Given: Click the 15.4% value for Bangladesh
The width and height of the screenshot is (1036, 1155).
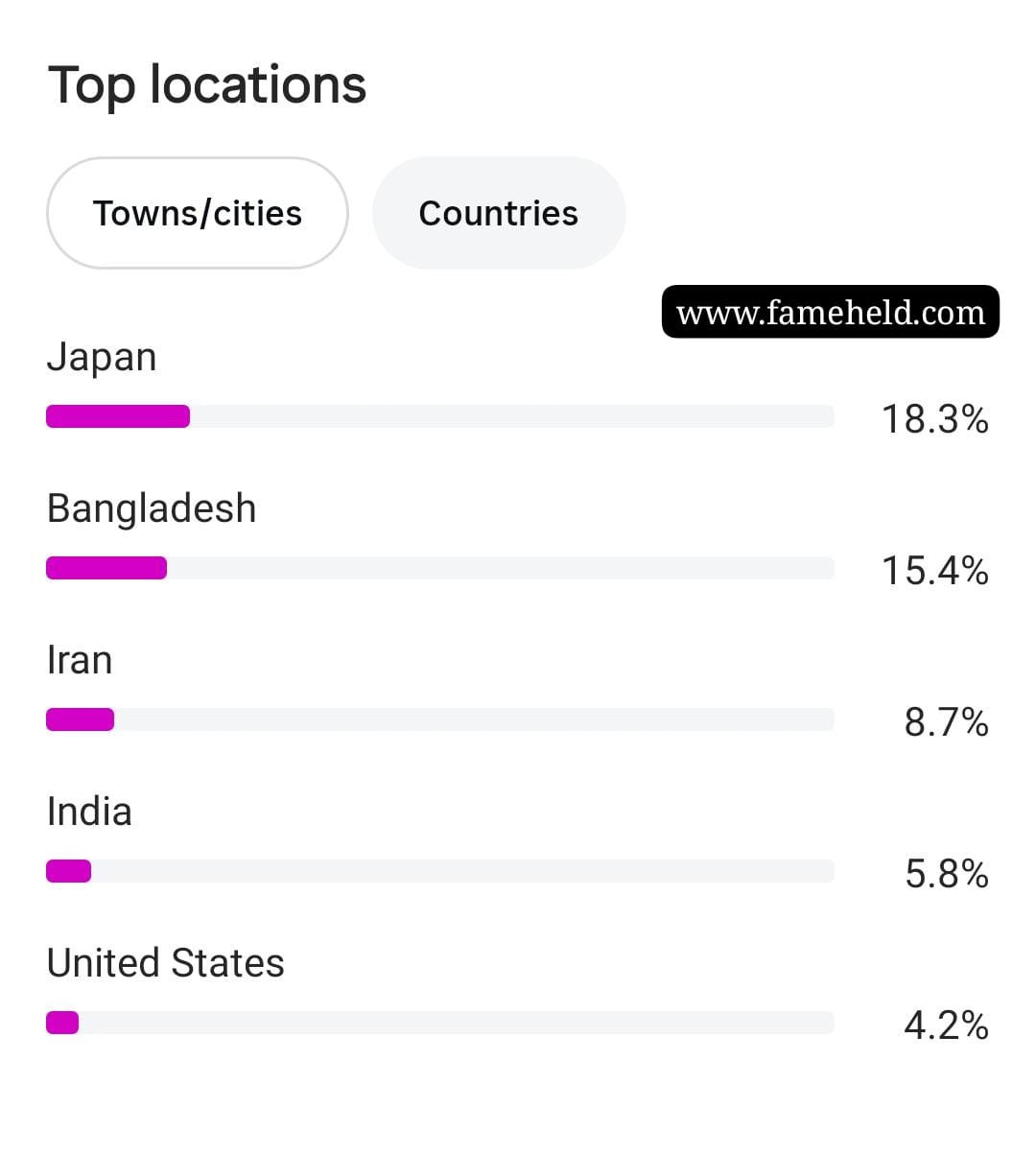Looking at the screenshot, I should pyautogui.click(x=935, y=571).
